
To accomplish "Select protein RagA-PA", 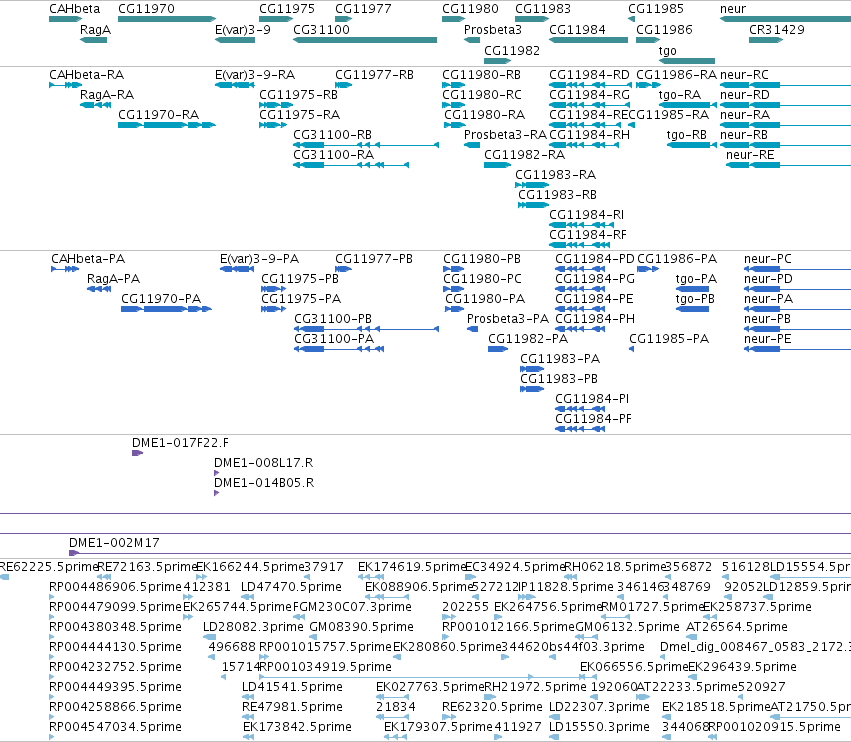I will 99,289.
